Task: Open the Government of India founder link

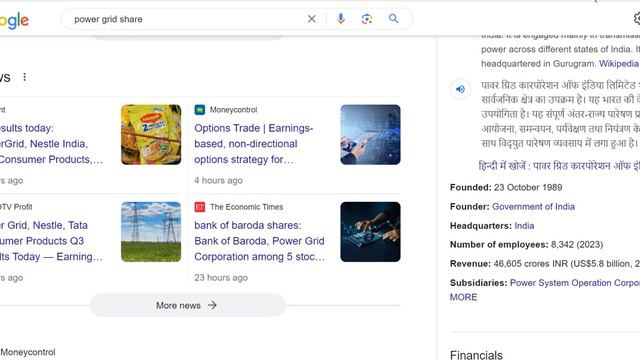Action: coord(533,207)
